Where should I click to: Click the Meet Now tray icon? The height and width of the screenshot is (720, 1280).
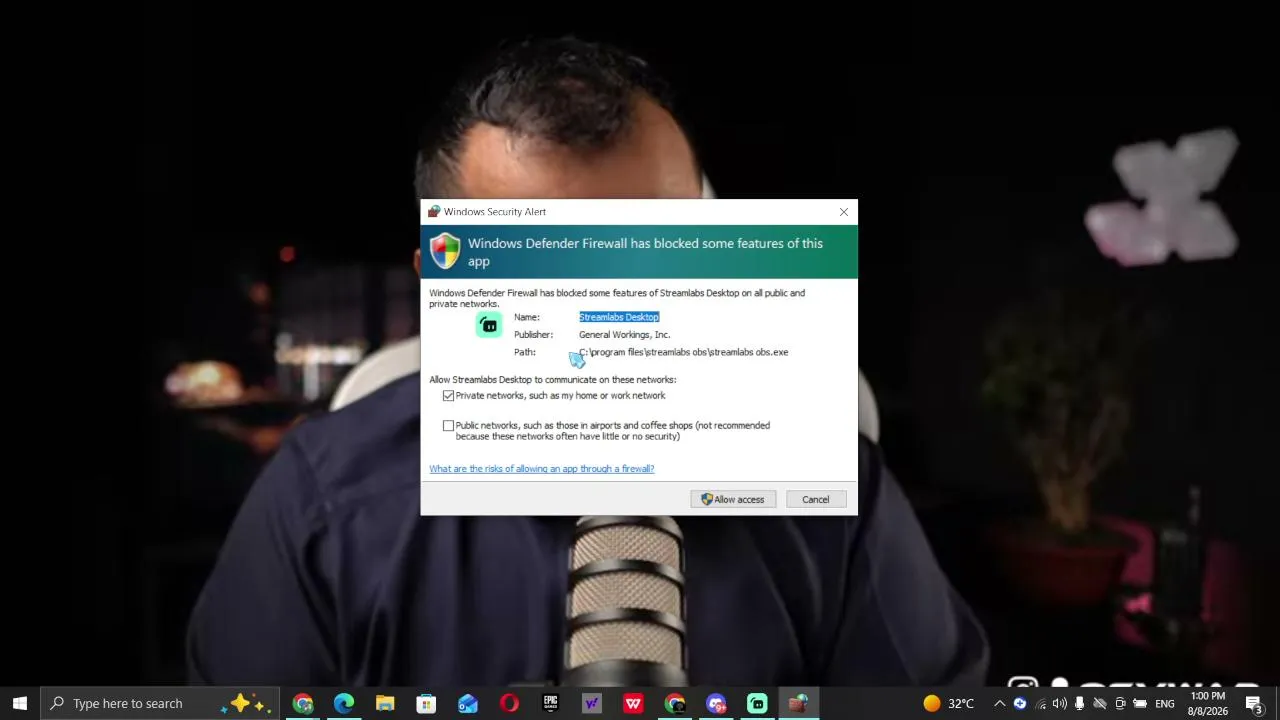[x=1120, y=703]
